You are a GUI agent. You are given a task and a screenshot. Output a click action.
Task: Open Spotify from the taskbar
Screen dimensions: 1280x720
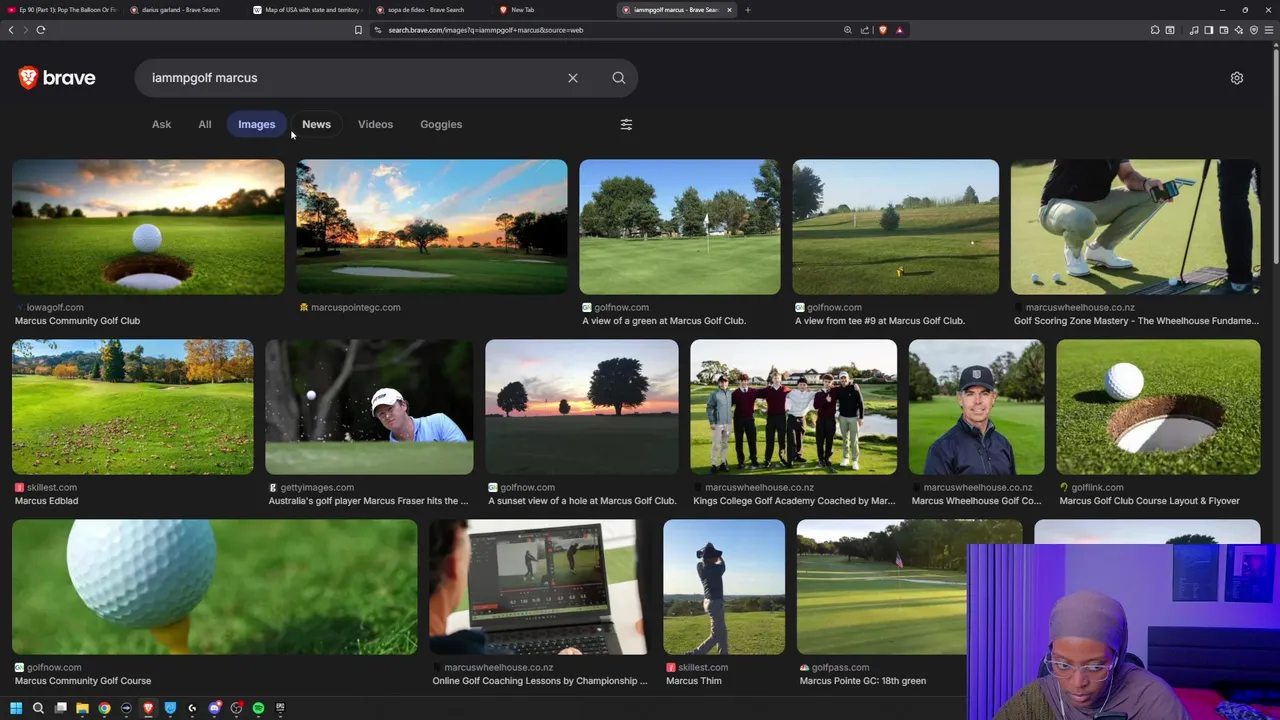tap(258, 708)
